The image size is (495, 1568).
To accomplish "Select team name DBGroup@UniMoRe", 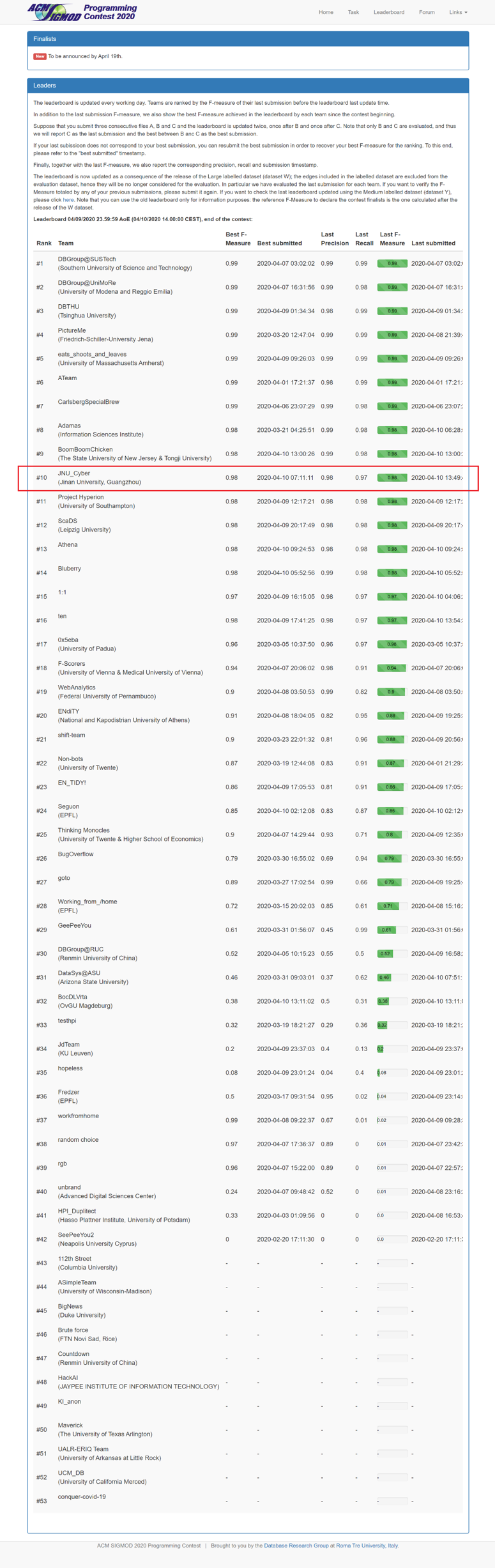I will pyautogui.click(x=87, y=282).
